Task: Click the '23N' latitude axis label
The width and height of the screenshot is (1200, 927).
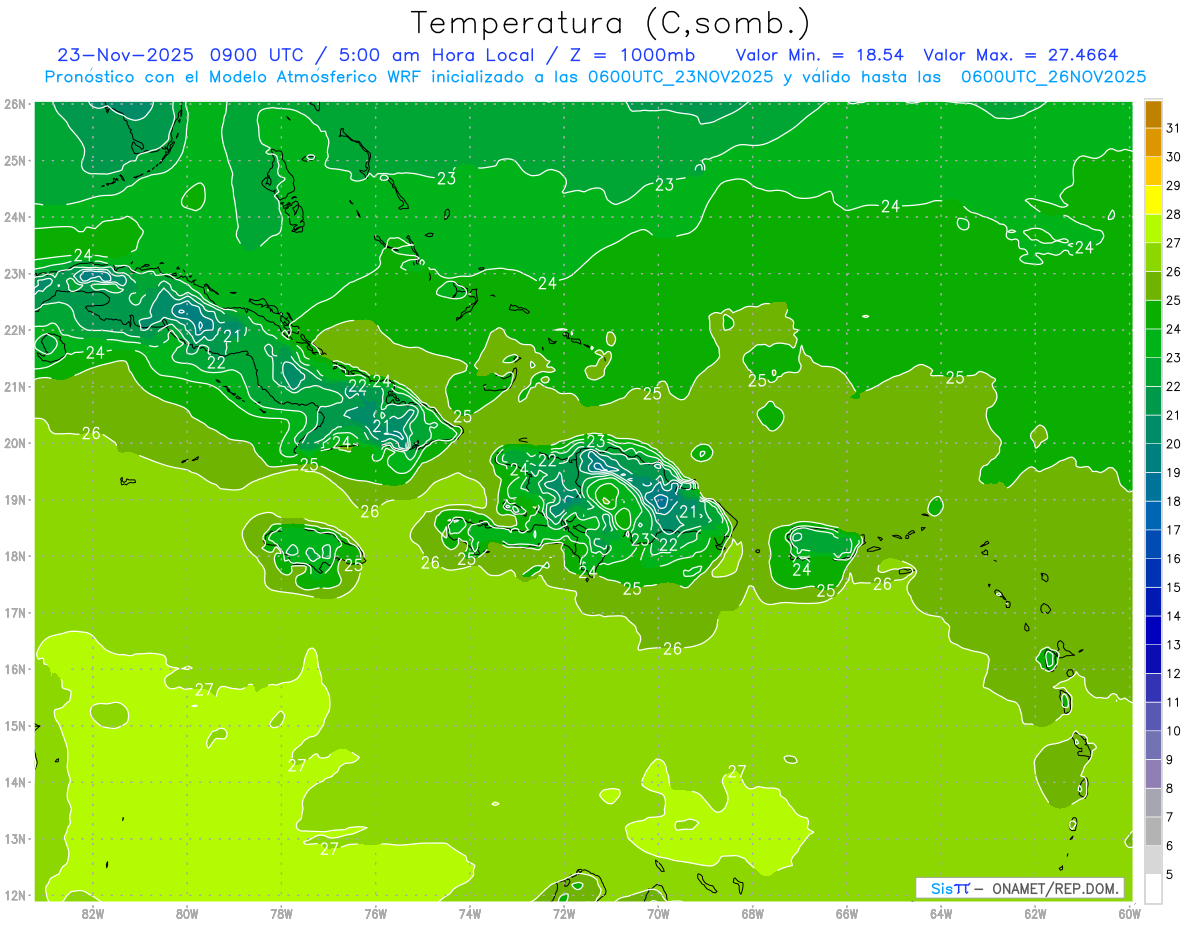Action: [15, 274]
